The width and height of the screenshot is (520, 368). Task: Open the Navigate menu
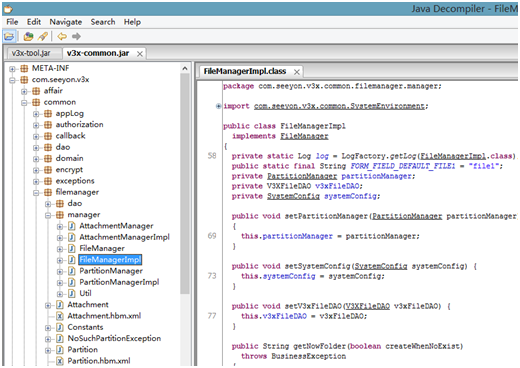[x=66, y=22]
